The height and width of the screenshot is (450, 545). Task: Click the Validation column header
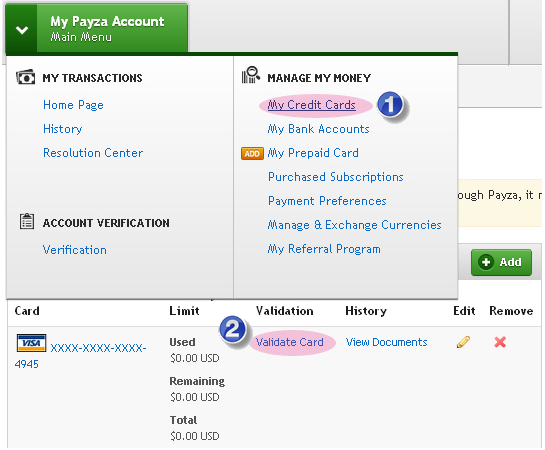coord(284,311)
